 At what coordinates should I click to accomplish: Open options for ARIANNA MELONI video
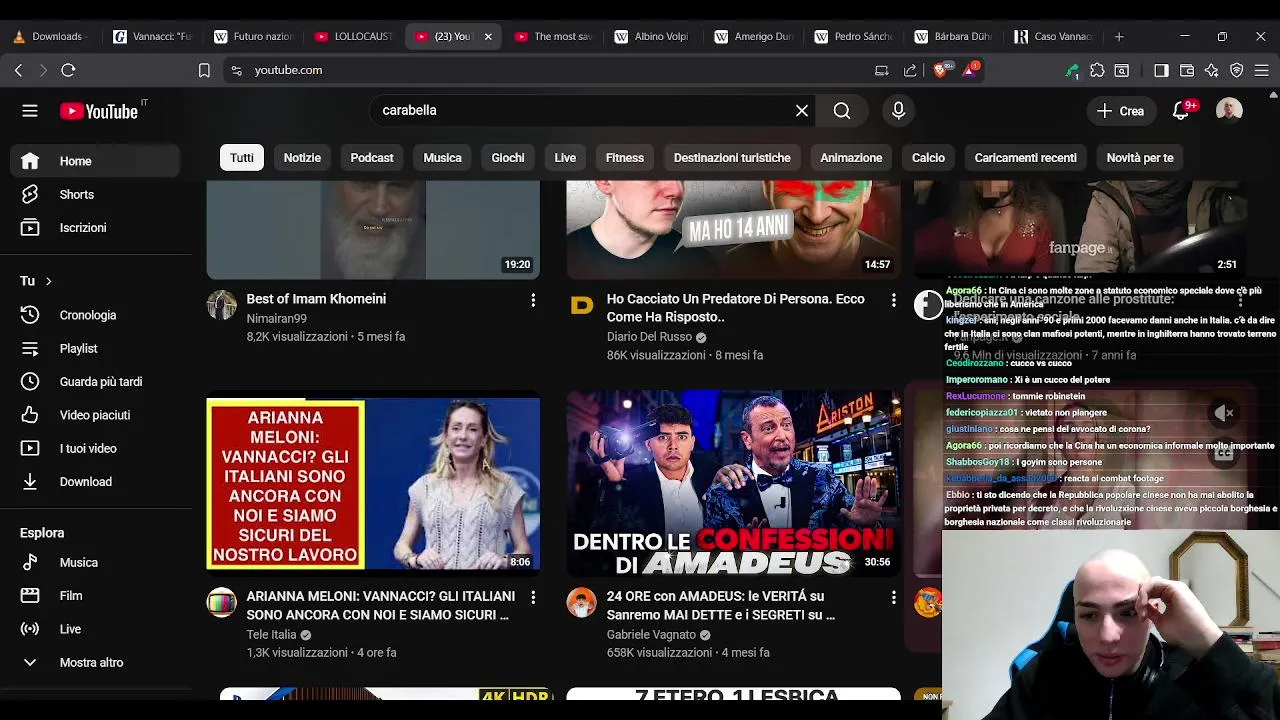tap(533, 597)
